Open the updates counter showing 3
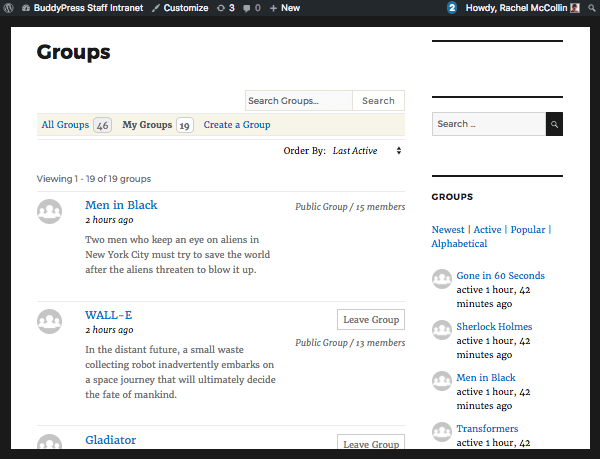Viewport: 600px width, 459px height. pos(226,8)
